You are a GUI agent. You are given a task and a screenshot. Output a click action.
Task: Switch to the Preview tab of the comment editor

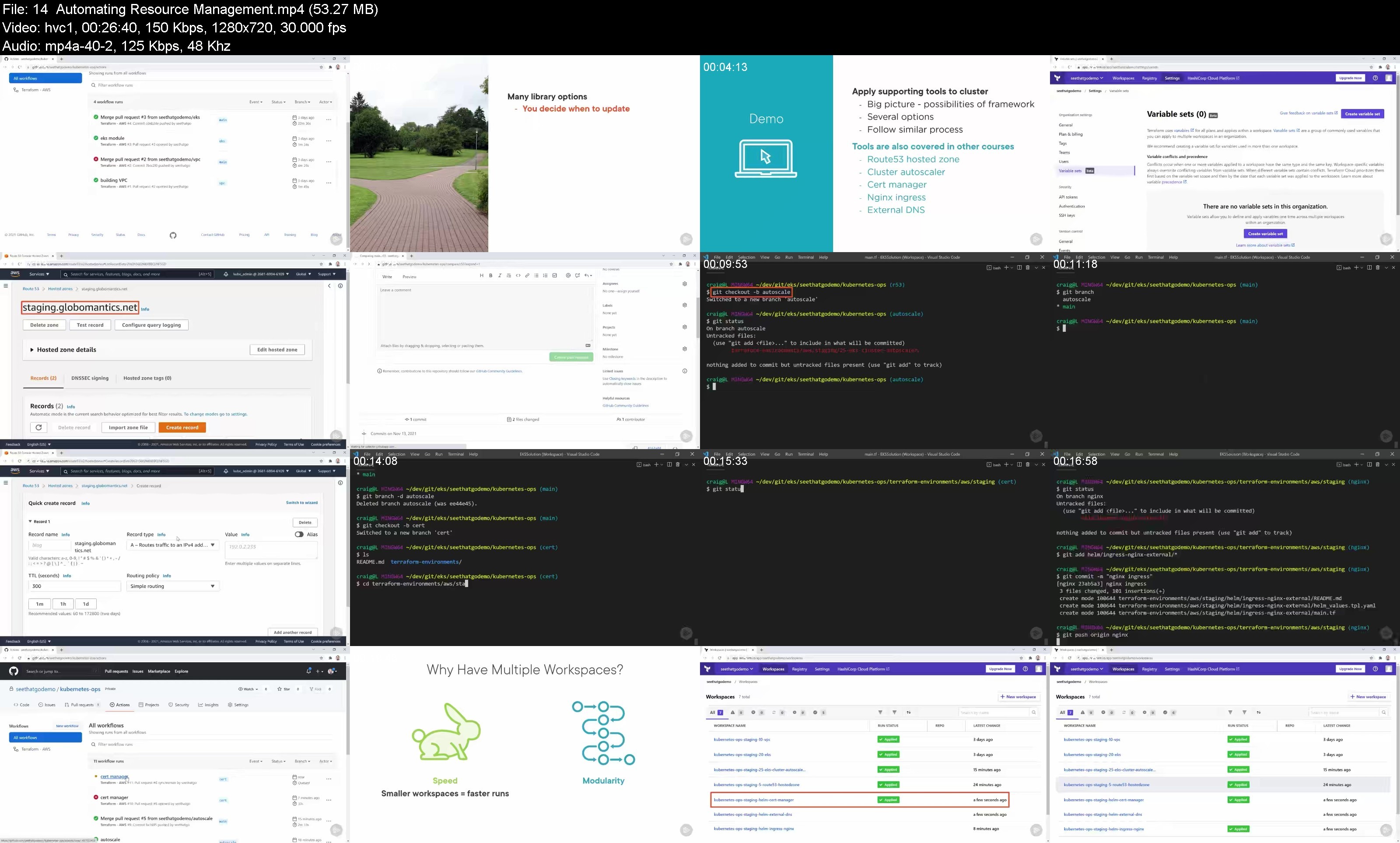[409, 277]
